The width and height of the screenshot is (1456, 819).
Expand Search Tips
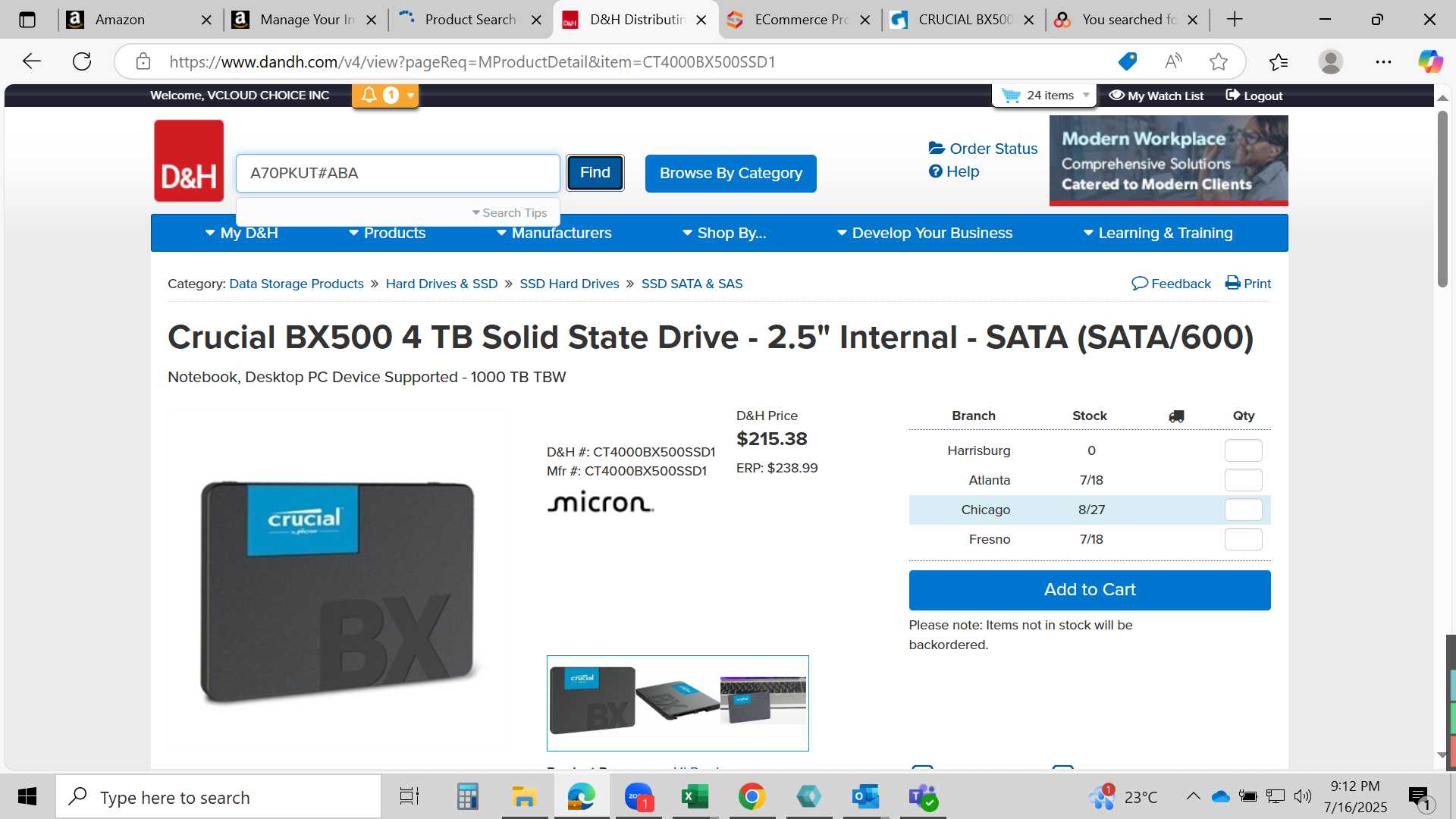pos(509,213)
